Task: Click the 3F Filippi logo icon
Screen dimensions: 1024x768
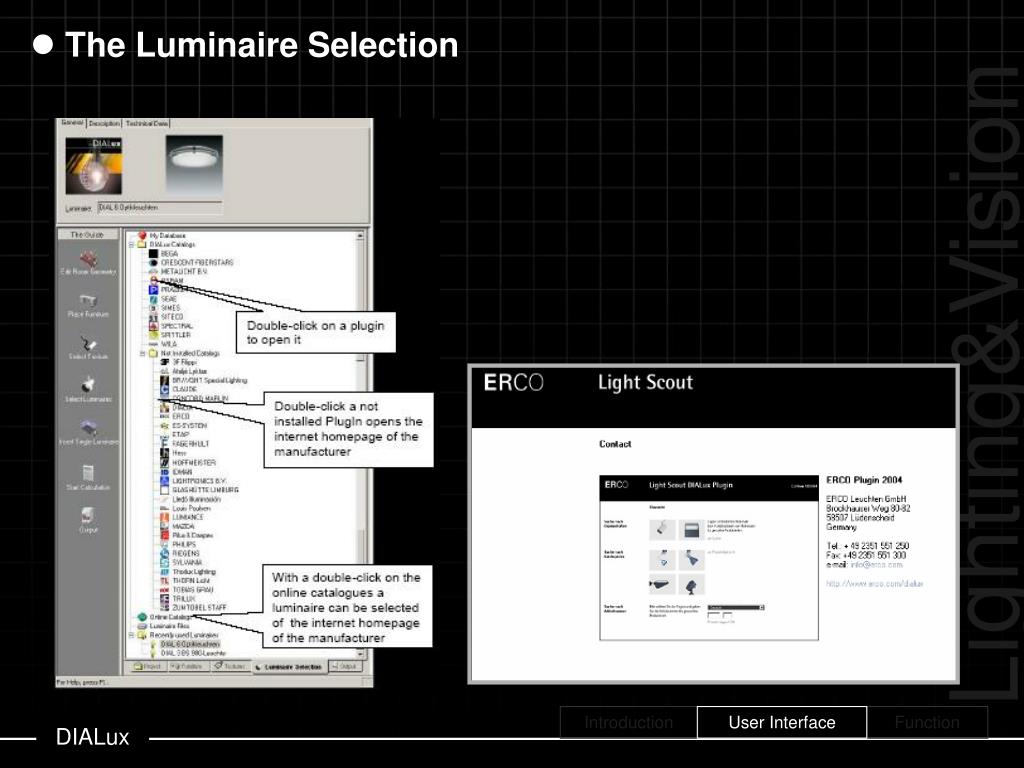Action: 165,362
